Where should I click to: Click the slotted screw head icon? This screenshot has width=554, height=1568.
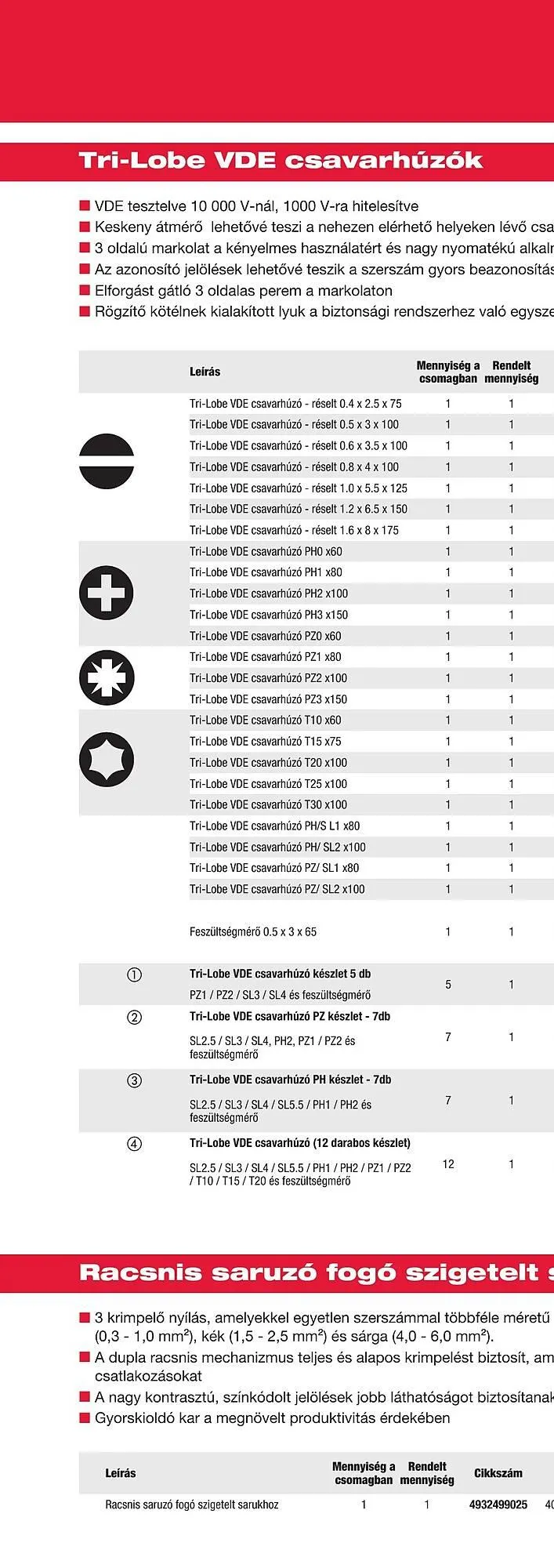pos(107,460)
